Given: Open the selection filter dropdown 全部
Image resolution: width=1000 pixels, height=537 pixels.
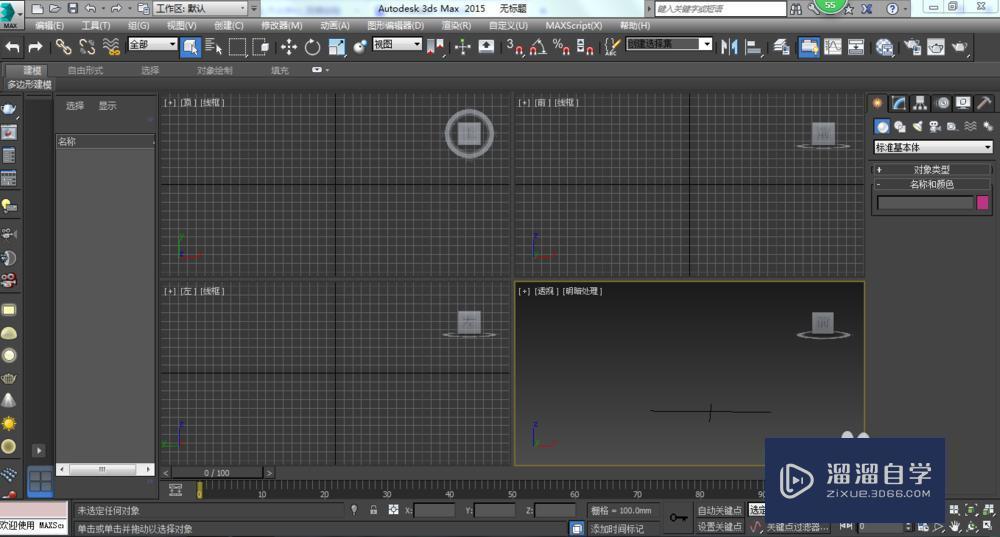Looking at the screenshot, I should click(152, 44).
